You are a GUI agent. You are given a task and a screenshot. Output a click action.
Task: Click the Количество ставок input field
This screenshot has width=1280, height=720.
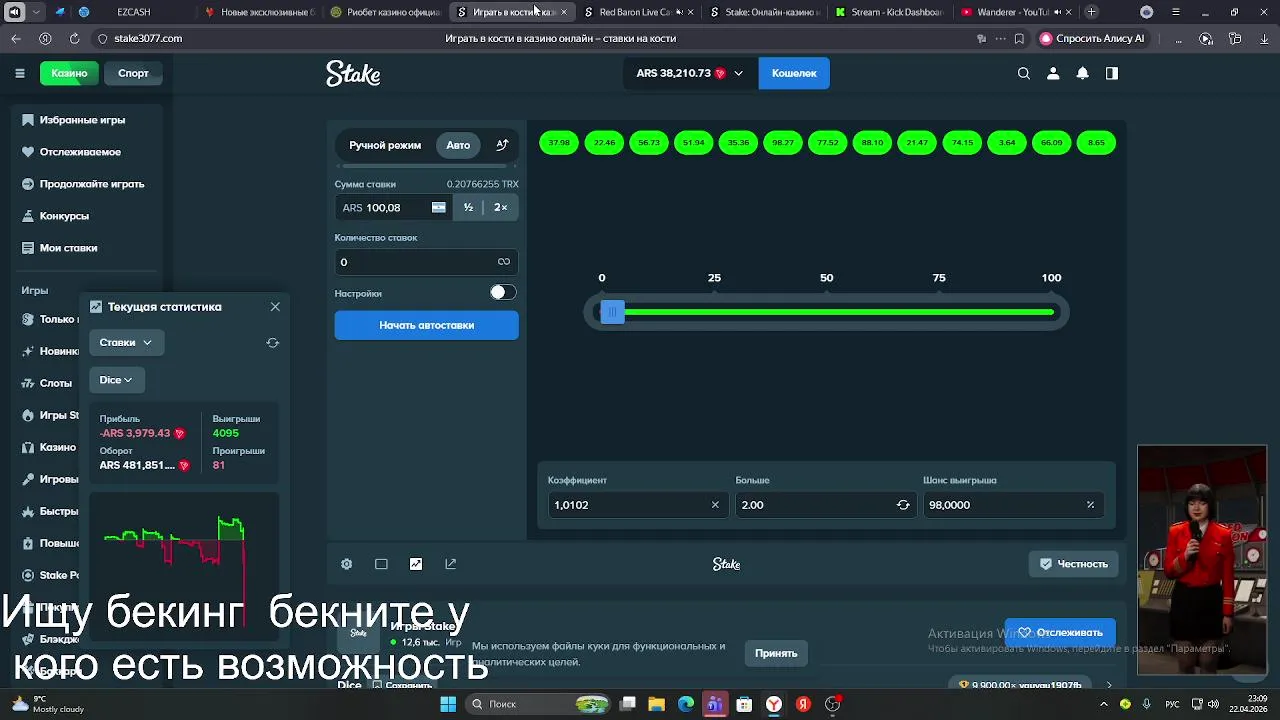tap(426, 262)
